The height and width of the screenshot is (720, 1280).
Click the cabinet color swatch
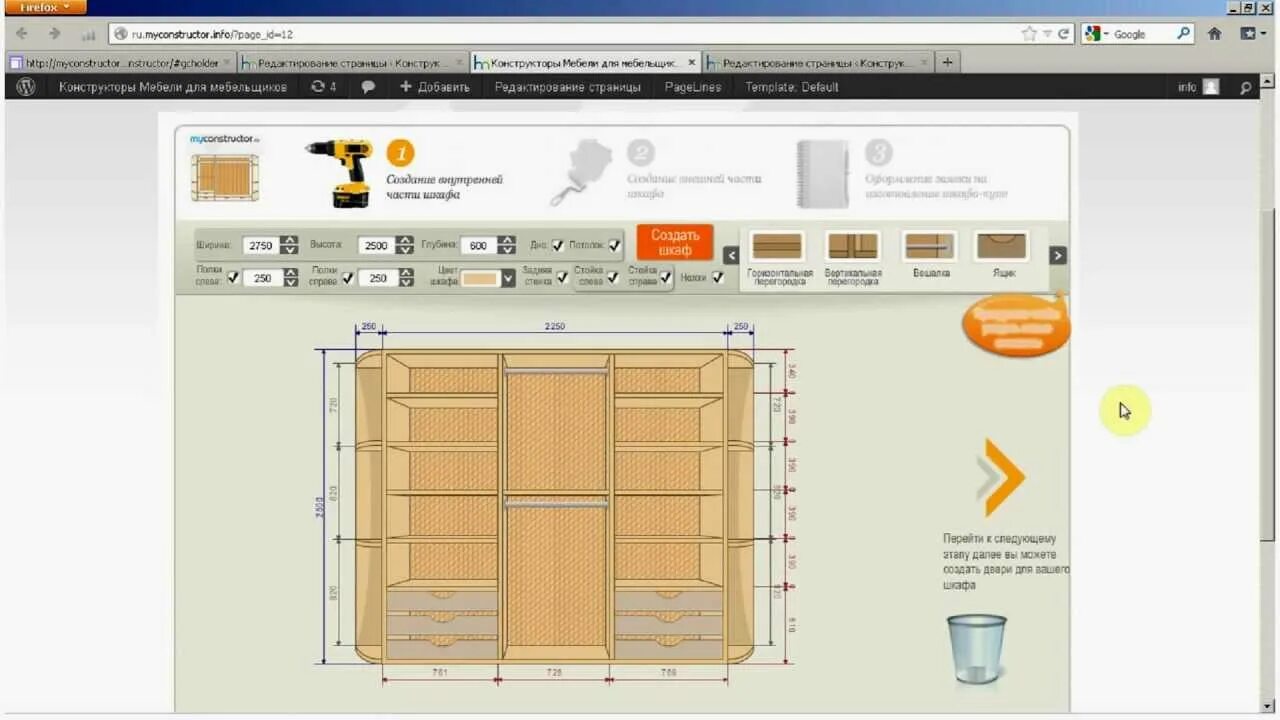tap(480, 280)
